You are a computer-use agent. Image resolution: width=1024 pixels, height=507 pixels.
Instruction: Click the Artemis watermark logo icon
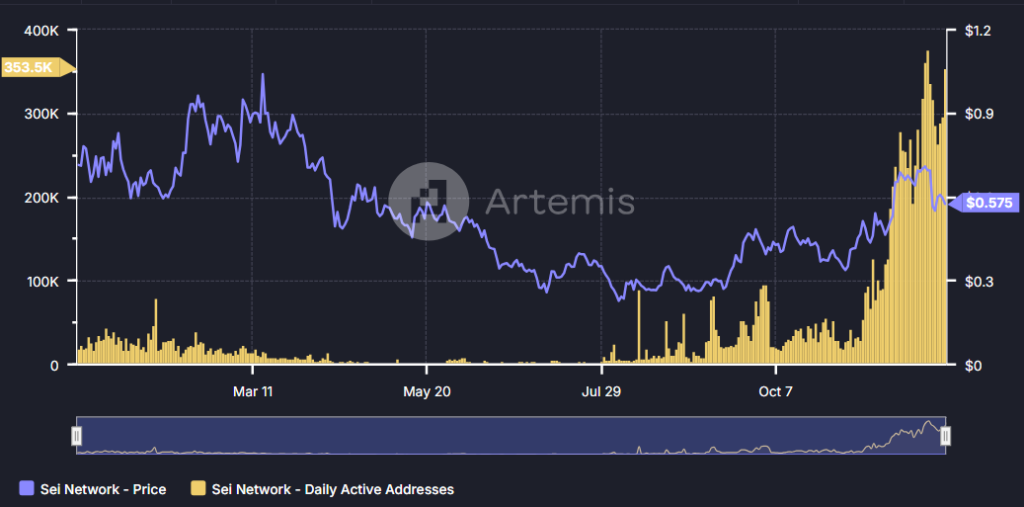coord(428,201)
